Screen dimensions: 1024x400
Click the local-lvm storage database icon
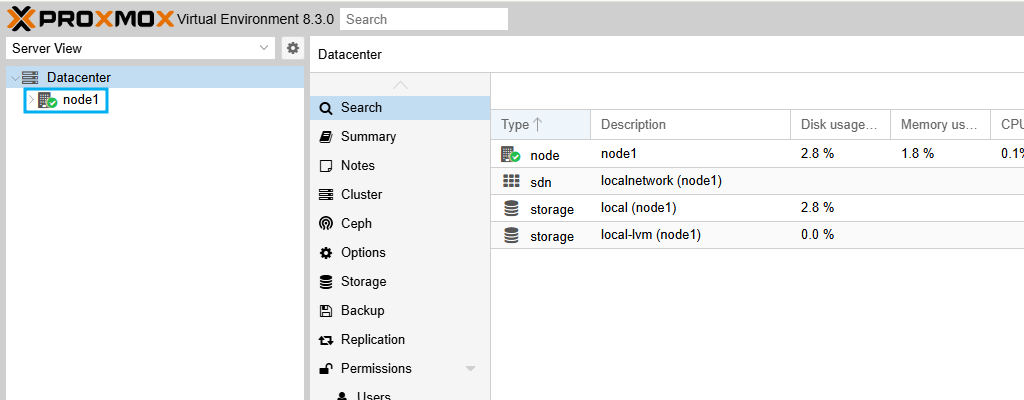point(511,235)
